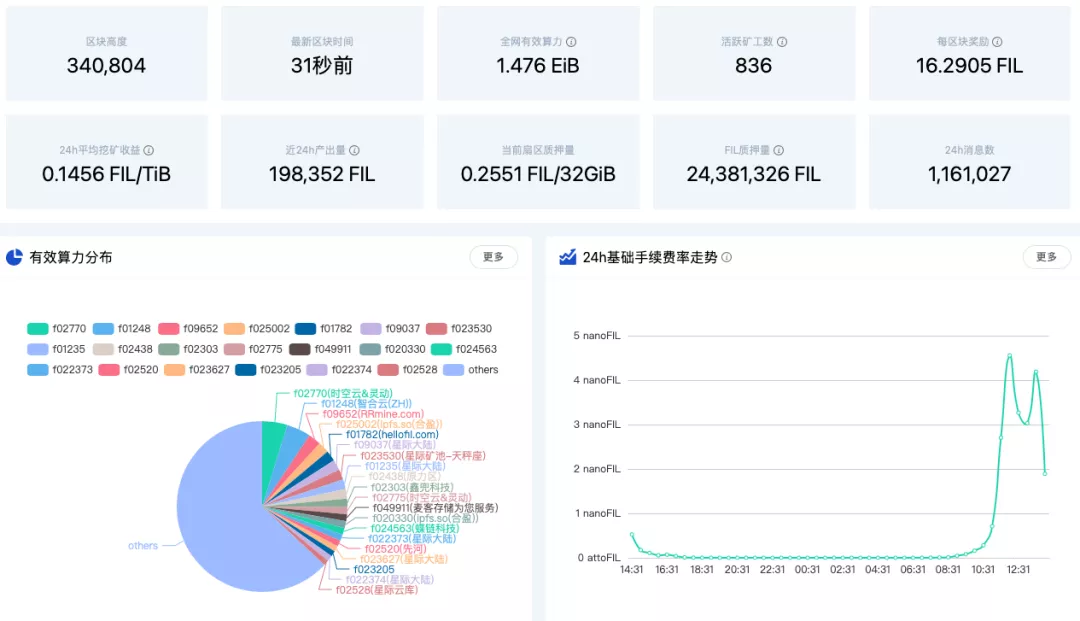
Task: Click the info icon next to 近24h产出量
Action: [x=354, y=149]
